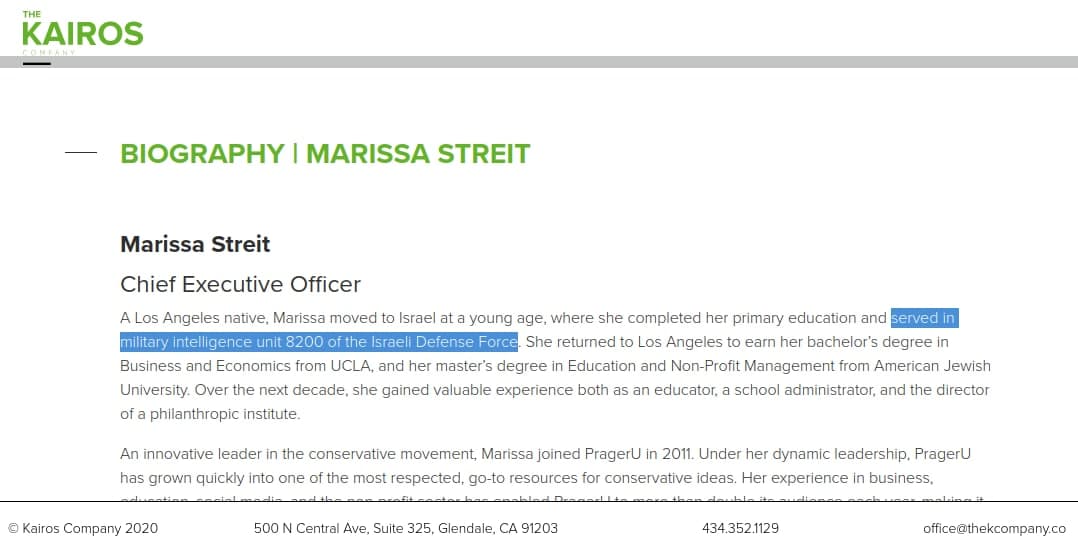
Task: Click the highlighted unit 8200 text selection
Action: 318,342
